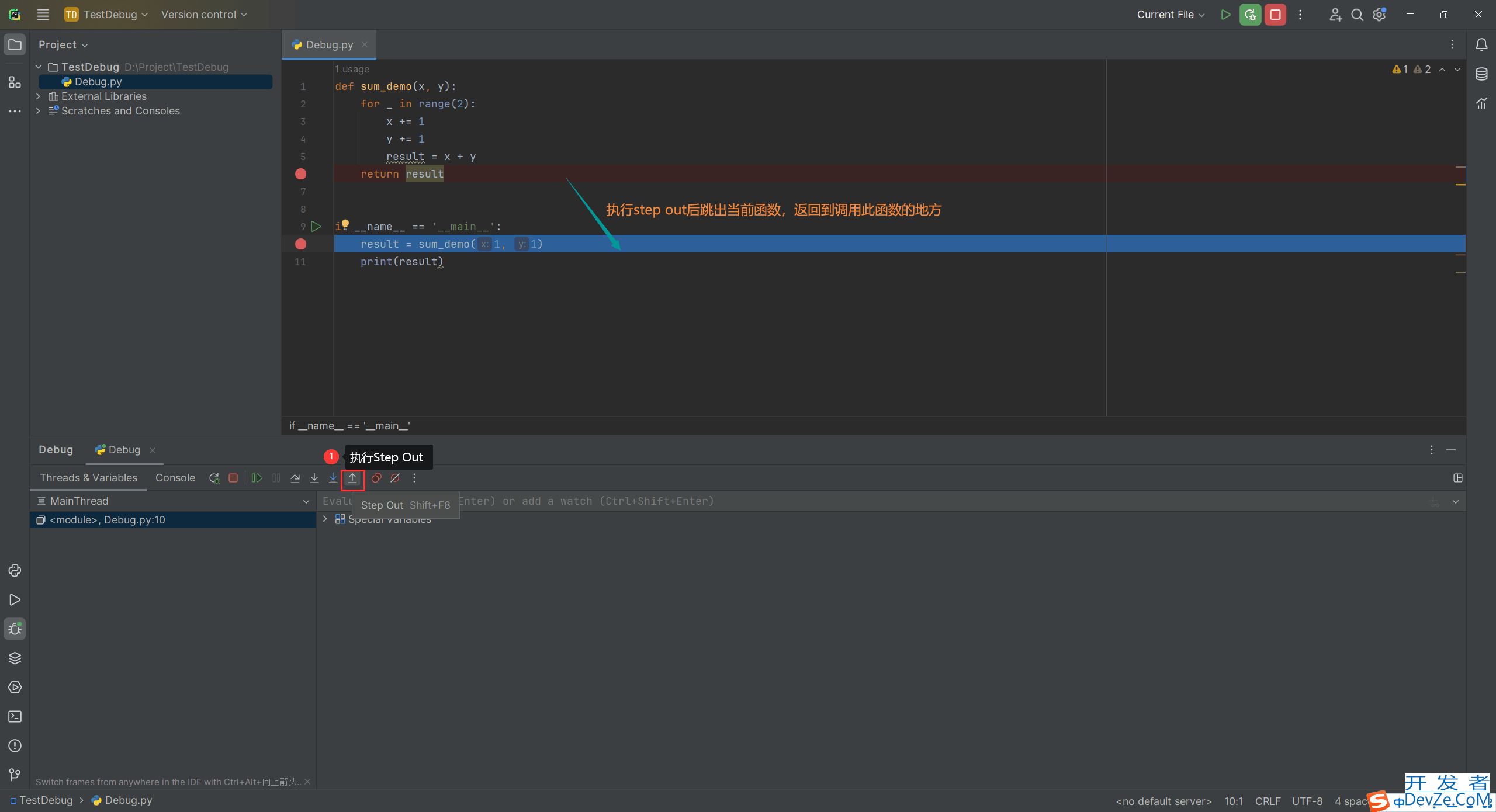1496x812 pixels.
Task: Expand the Special Variables node
Action: [x=325, y=519]
